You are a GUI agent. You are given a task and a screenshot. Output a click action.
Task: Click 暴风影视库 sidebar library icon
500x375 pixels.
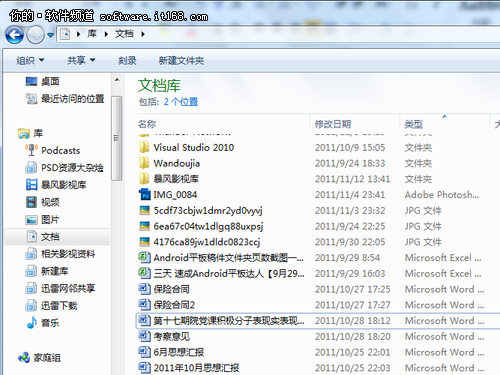pyautogui.click(x=31, y=185)
